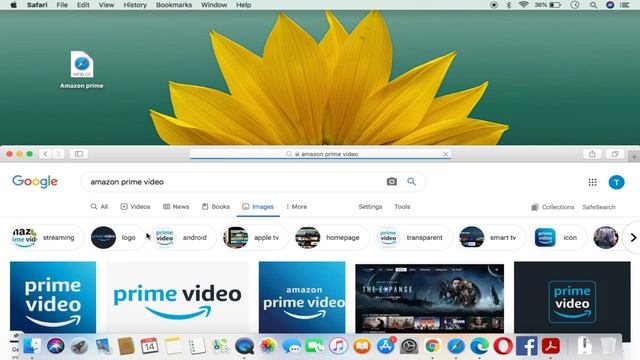Launch Siri from the Dock
640x360 pixels.
[56, 346]
